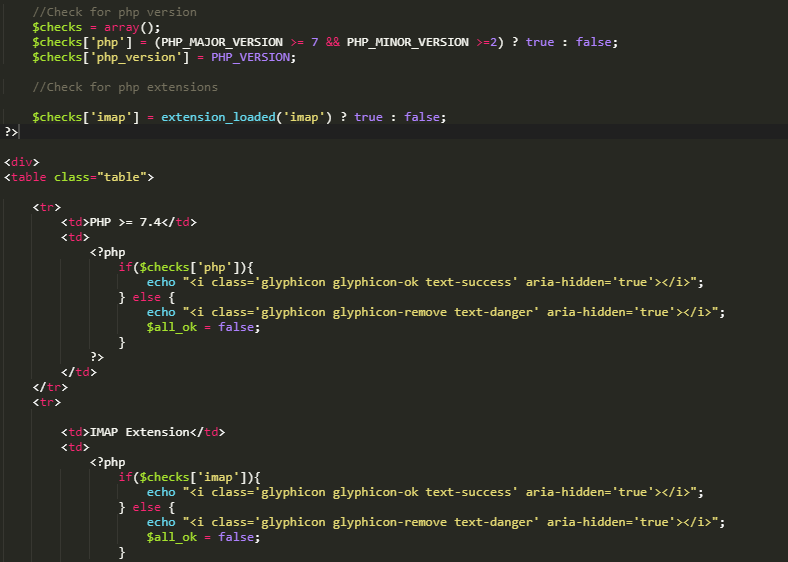Click the "array" keyword in $checks assignment
The width and height of the screenshot is (788, 562).
click(x=121, y=27)
